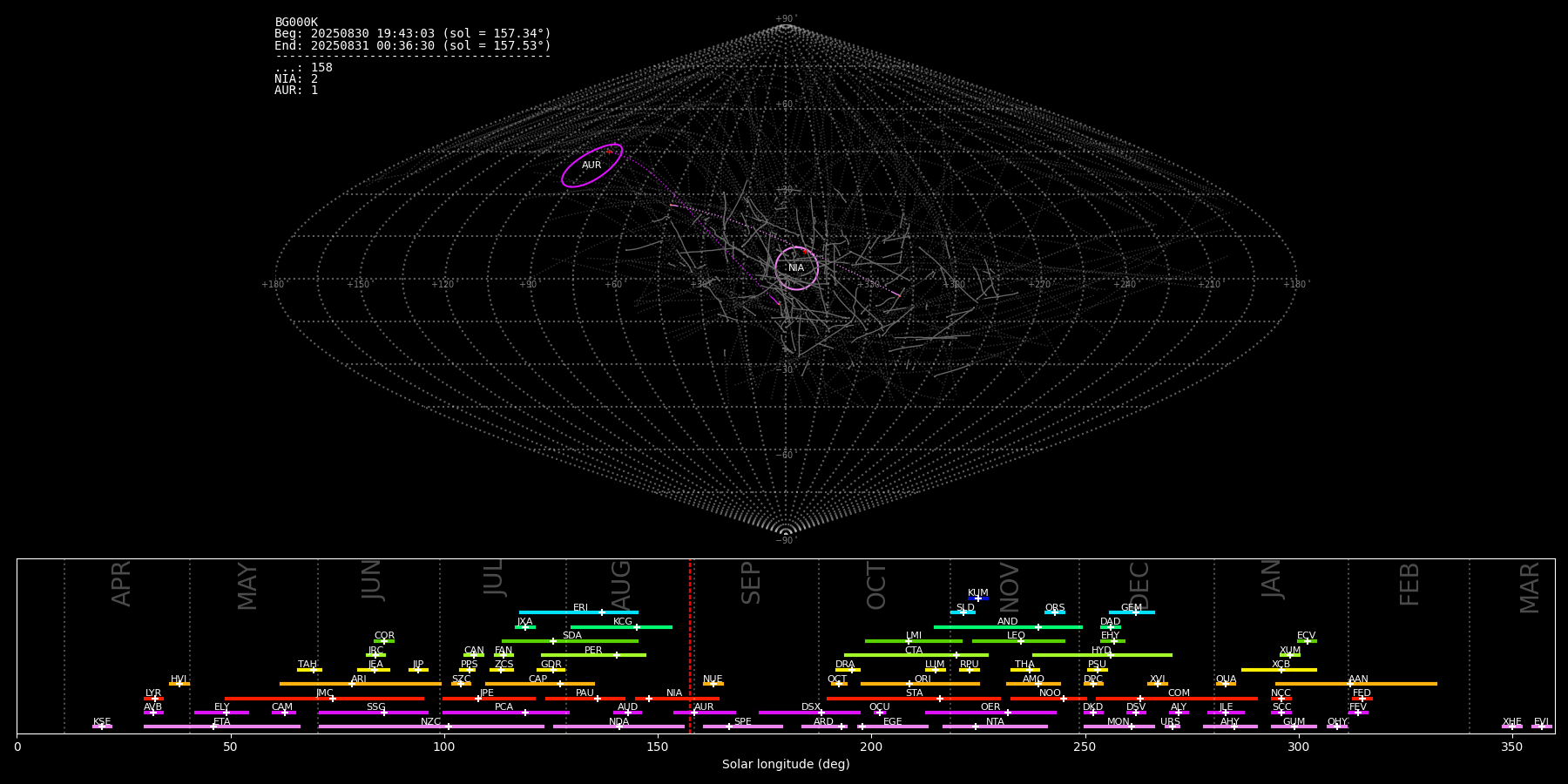Click the -90 declination label on sky map
Viewport: 1568px width, 784px height.
tap(786, 541)
